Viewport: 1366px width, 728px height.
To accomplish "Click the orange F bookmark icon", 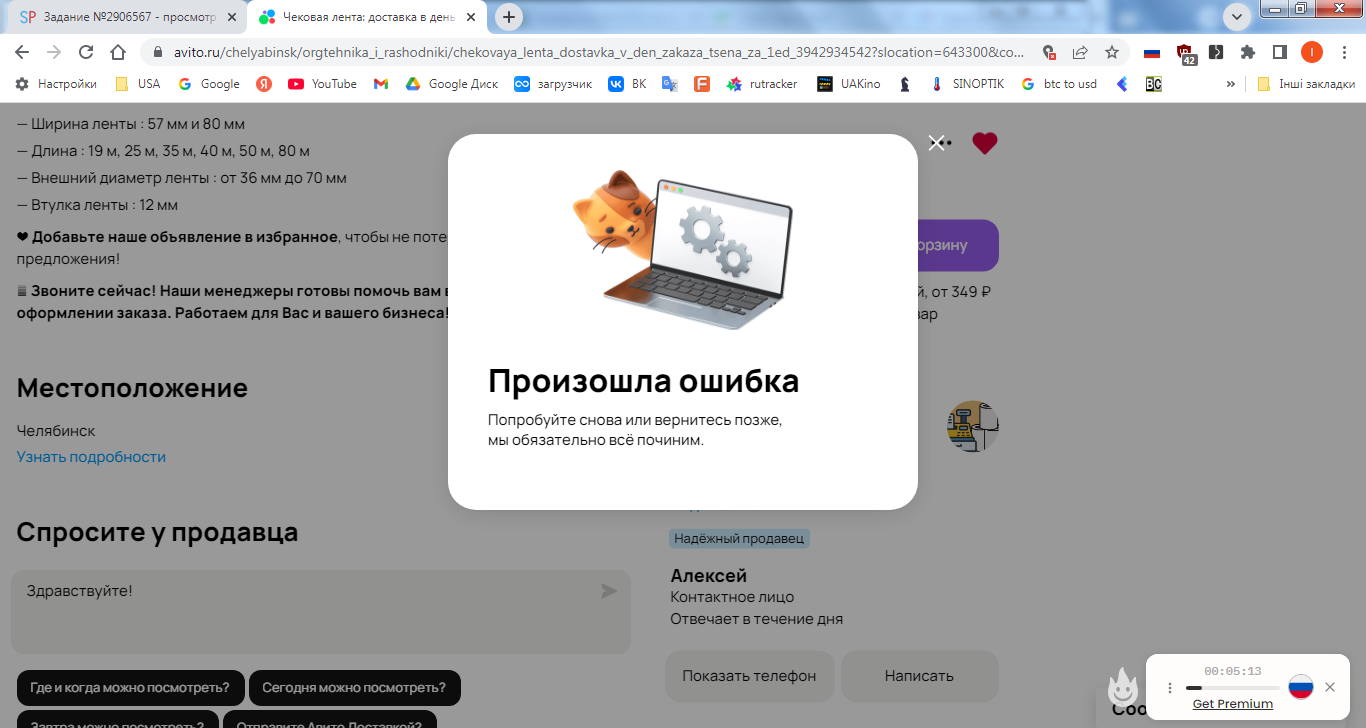I will 702,84.
